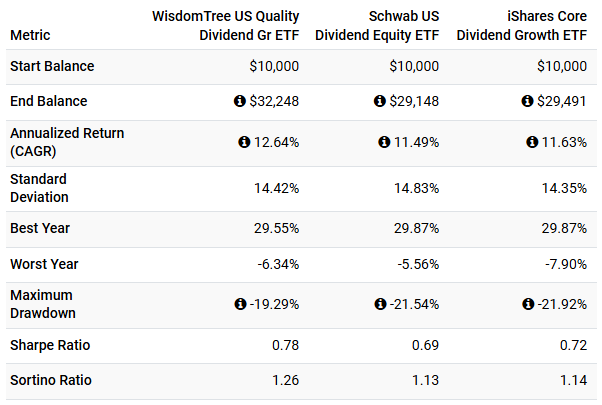This screenshot has height=405, width=602.
Task: Show info for -19.29% maximum drawdown
Action: tap(240, 304)
